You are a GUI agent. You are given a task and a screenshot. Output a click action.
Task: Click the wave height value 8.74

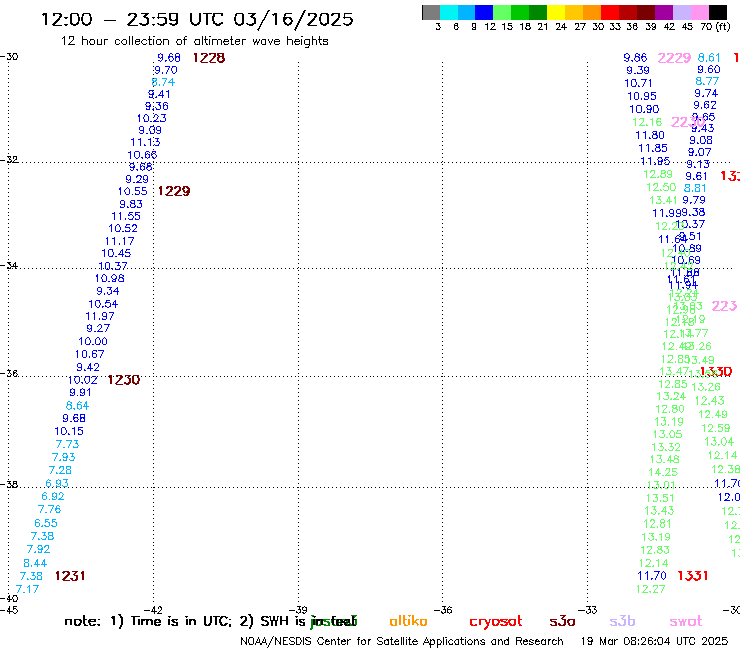(163, 82)
